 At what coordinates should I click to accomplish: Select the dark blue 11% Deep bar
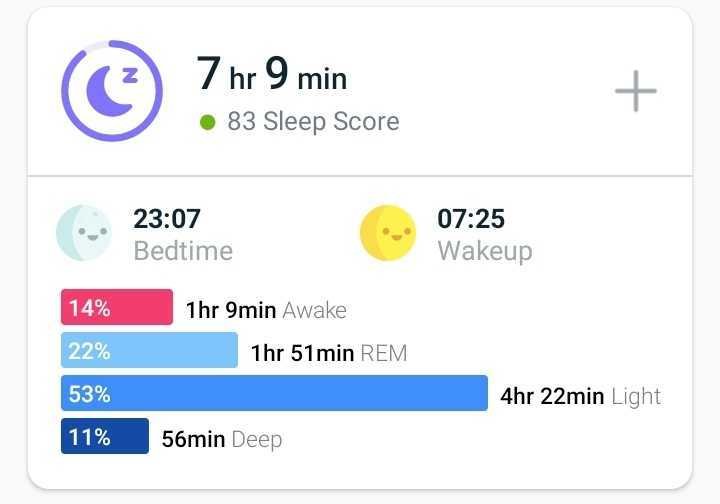pos(105,436)
